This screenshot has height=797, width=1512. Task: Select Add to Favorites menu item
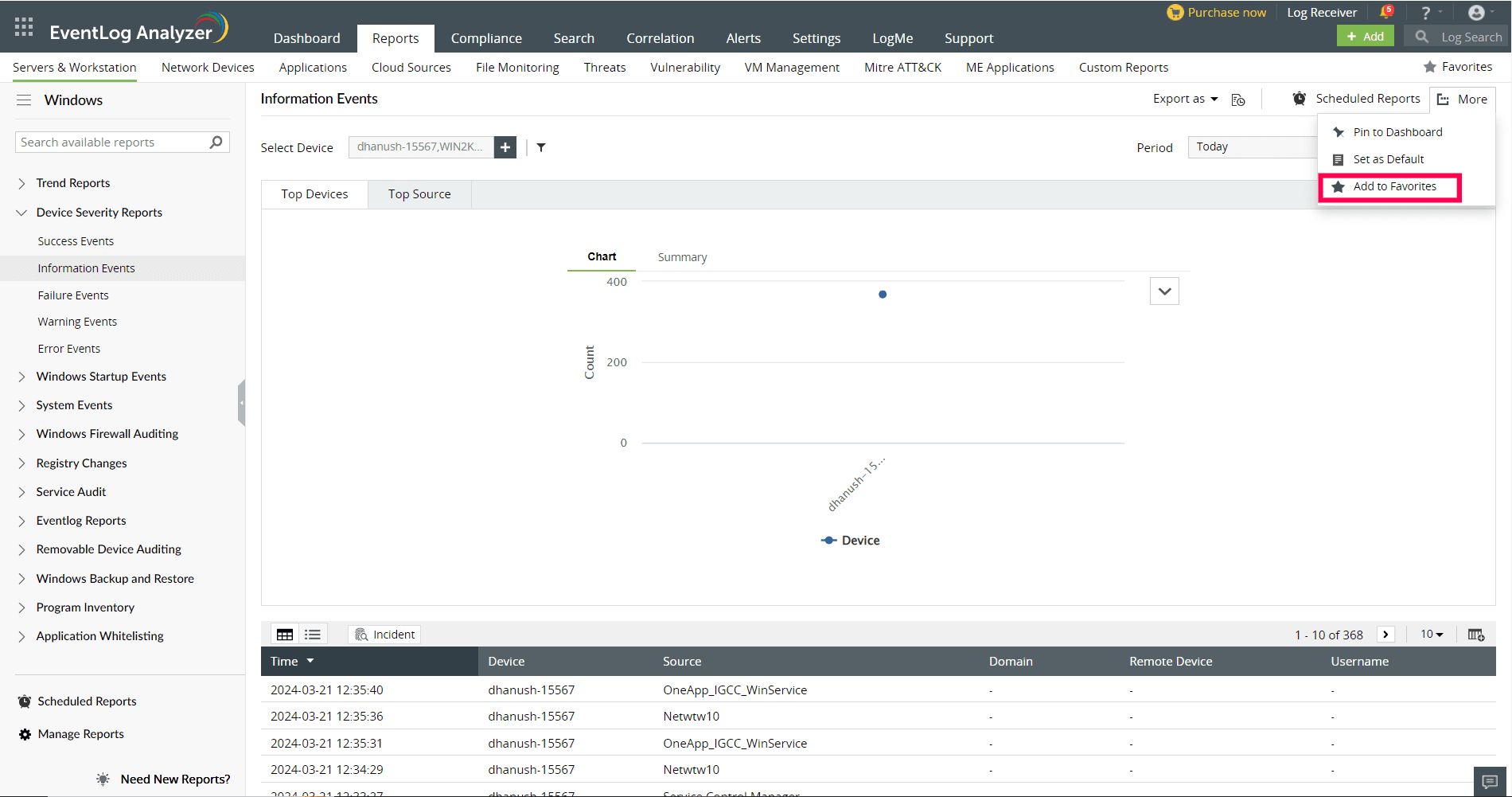(x=1394, y=186)
